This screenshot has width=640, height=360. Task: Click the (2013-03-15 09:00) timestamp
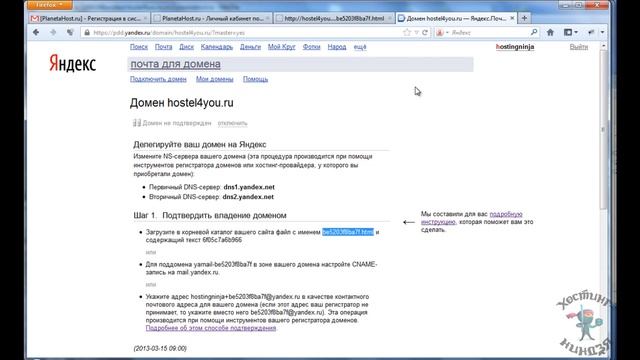coord(160,348)
